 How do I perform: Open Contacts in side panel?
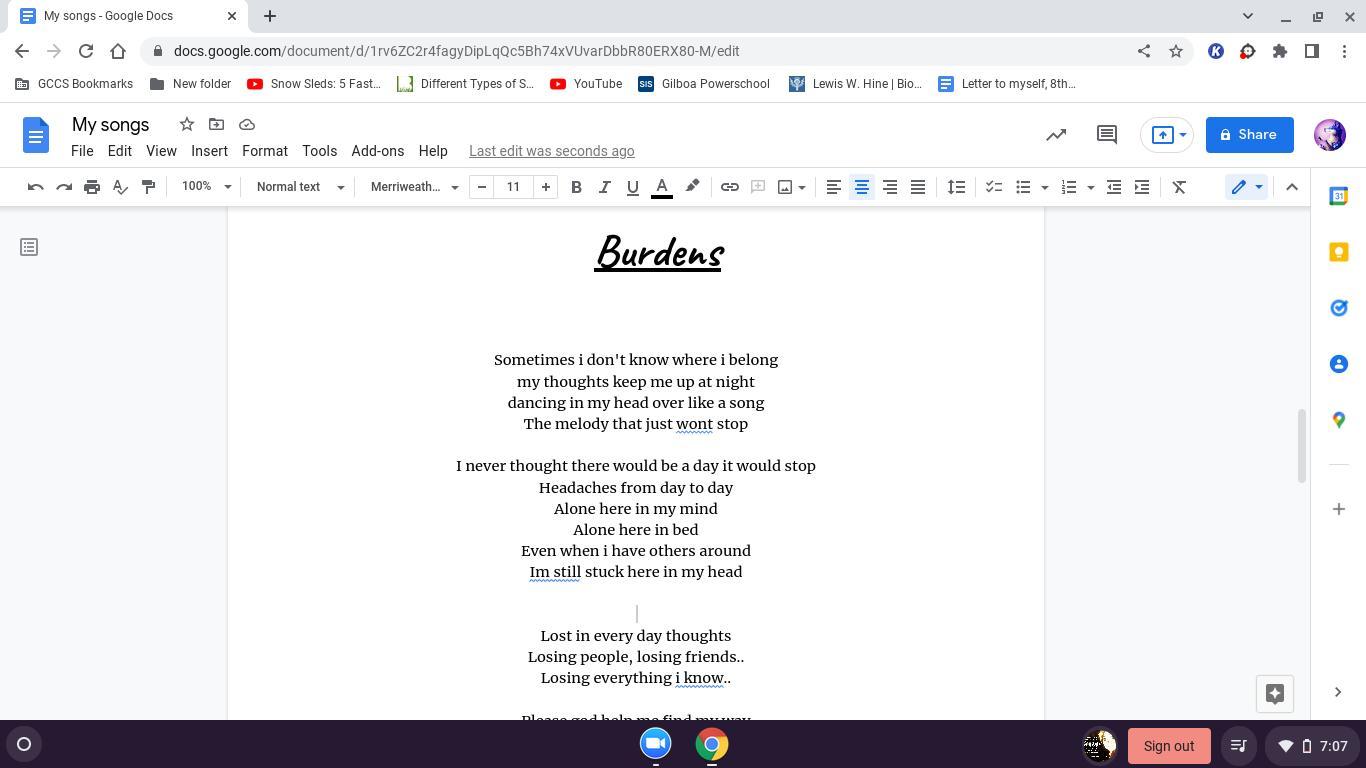[1339, 364]
